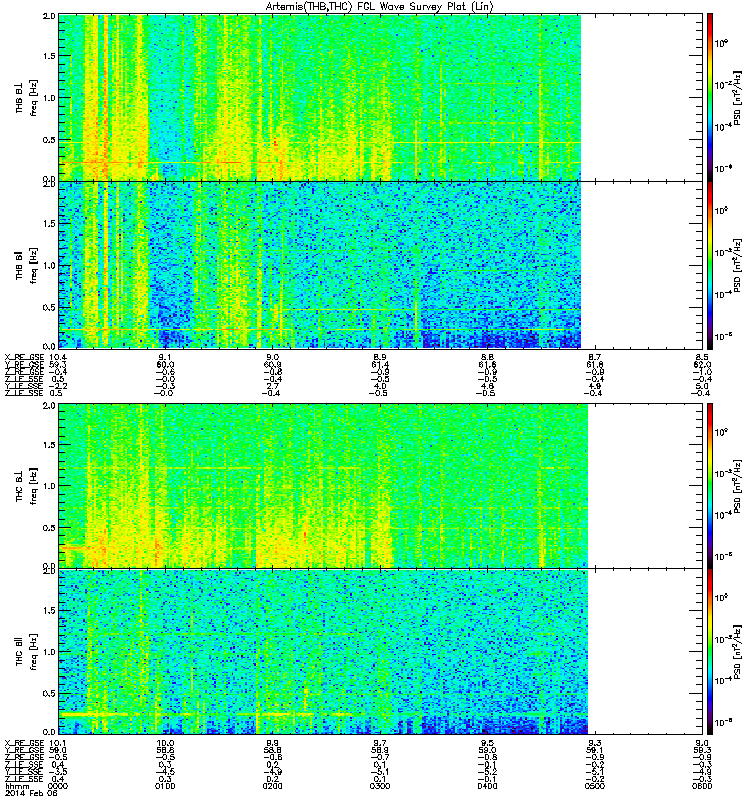Screen dimensions: 750x800
Task: Click the '0000' time label
Action: (58, 786)
